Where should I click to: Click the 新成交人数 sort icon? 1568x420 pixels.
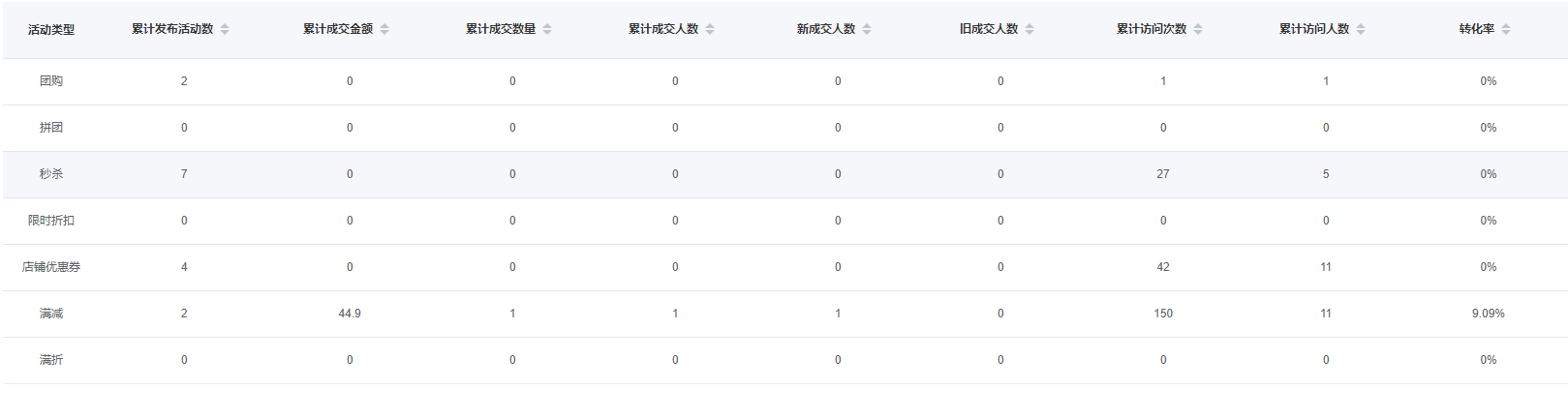pyautogui.click(x=867, y=29)
